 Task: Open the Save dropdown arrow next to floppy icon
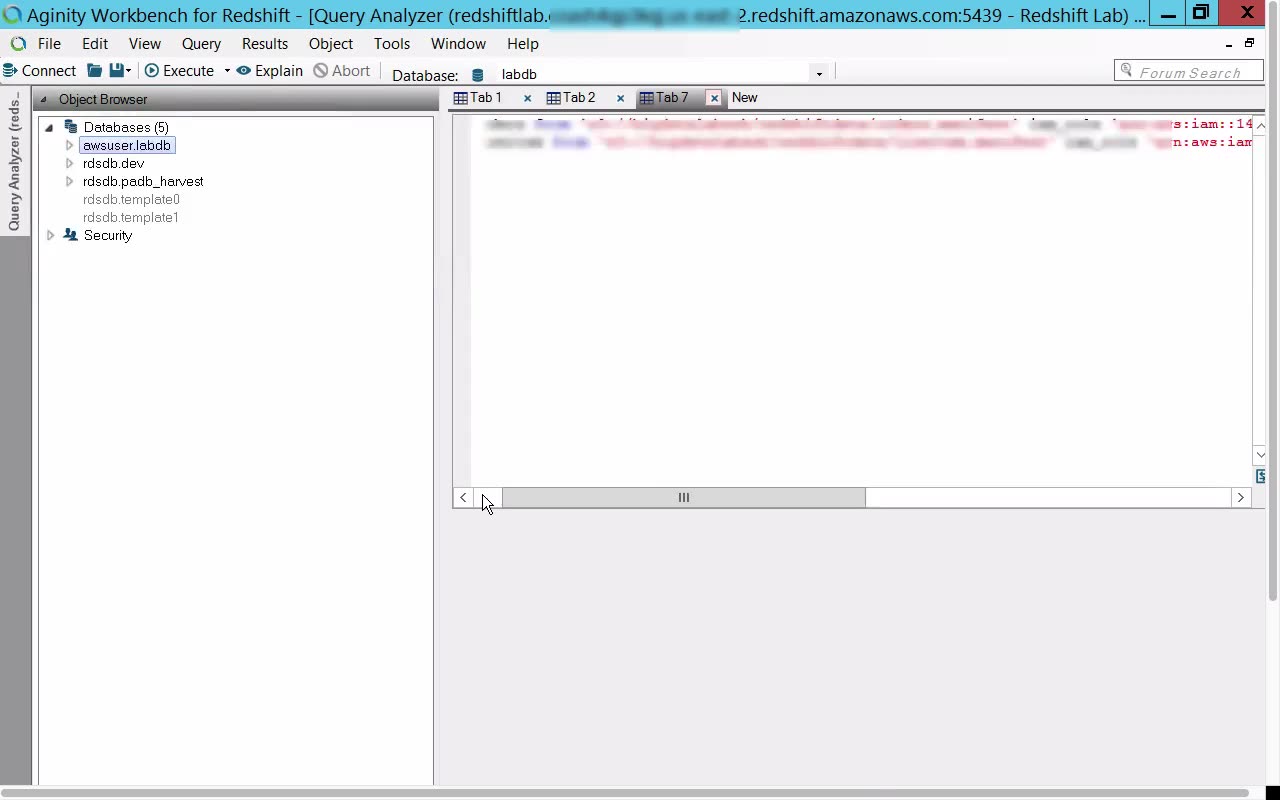pos(129,71)
